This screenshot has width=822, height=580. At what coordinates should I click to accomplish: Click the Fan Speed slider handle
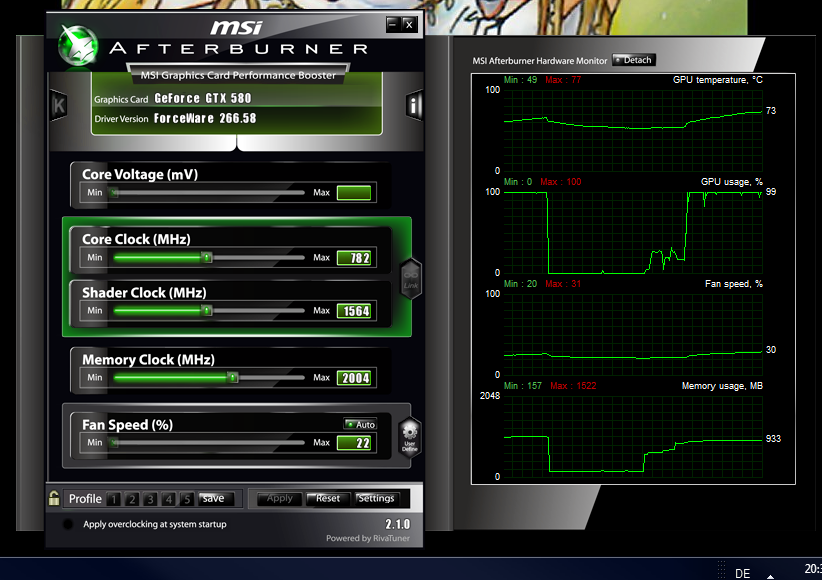click(114, 443)
